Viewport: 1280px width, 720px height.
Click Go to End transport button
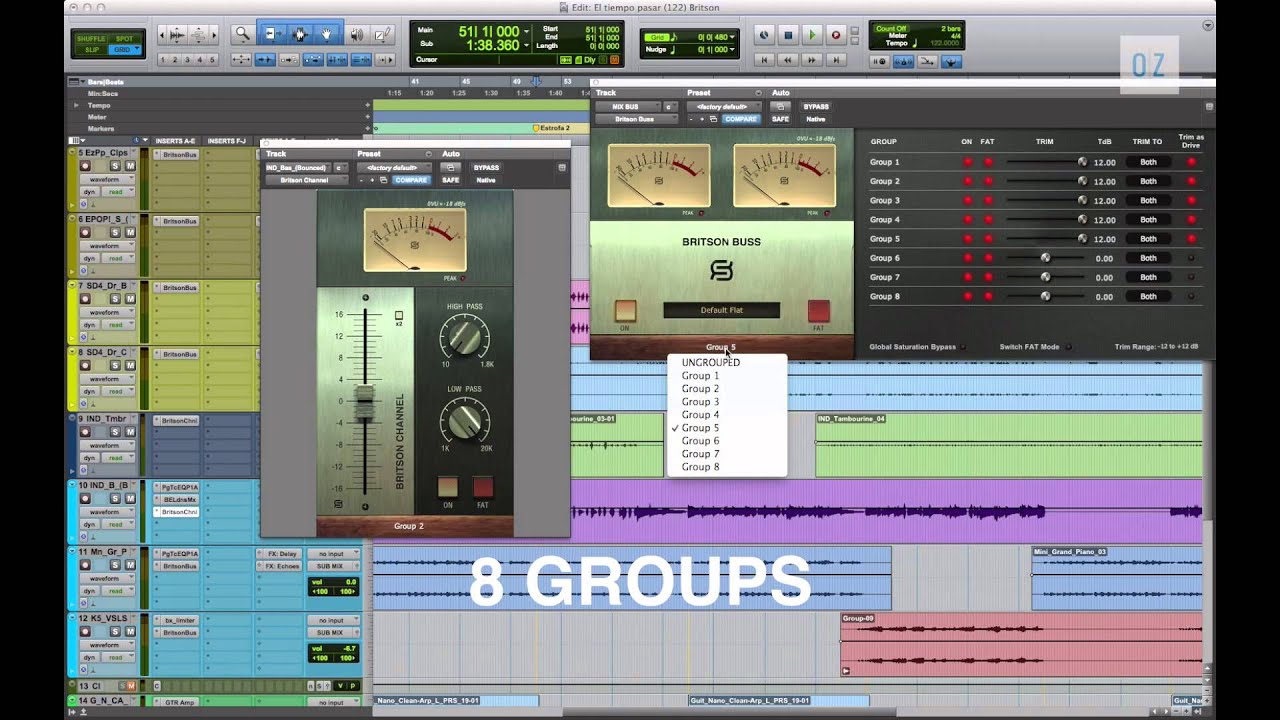click(x=836, y=60)
